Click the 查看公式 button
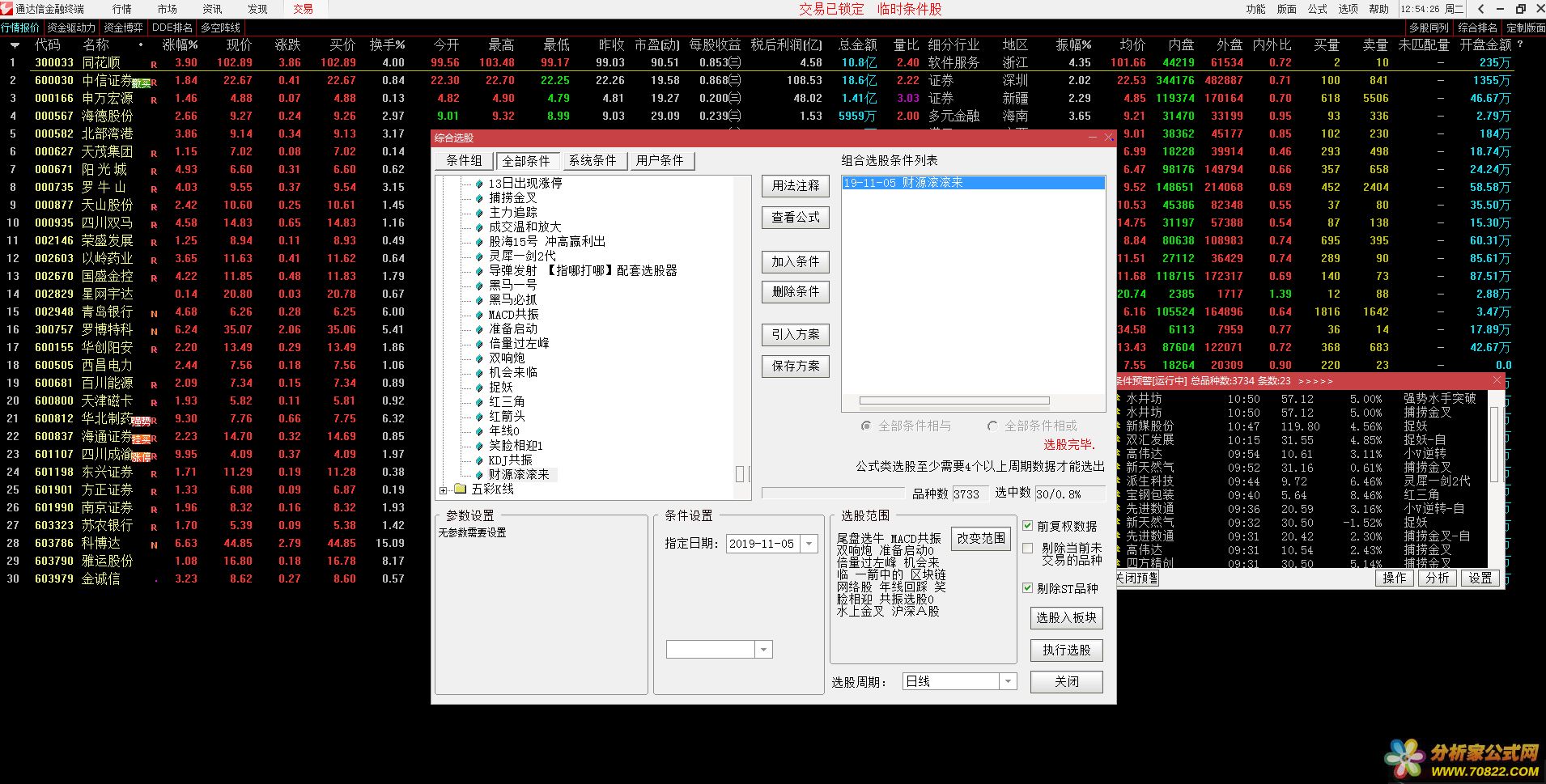The width and height of the screenshot is (1546, 784). coord(796,218)
